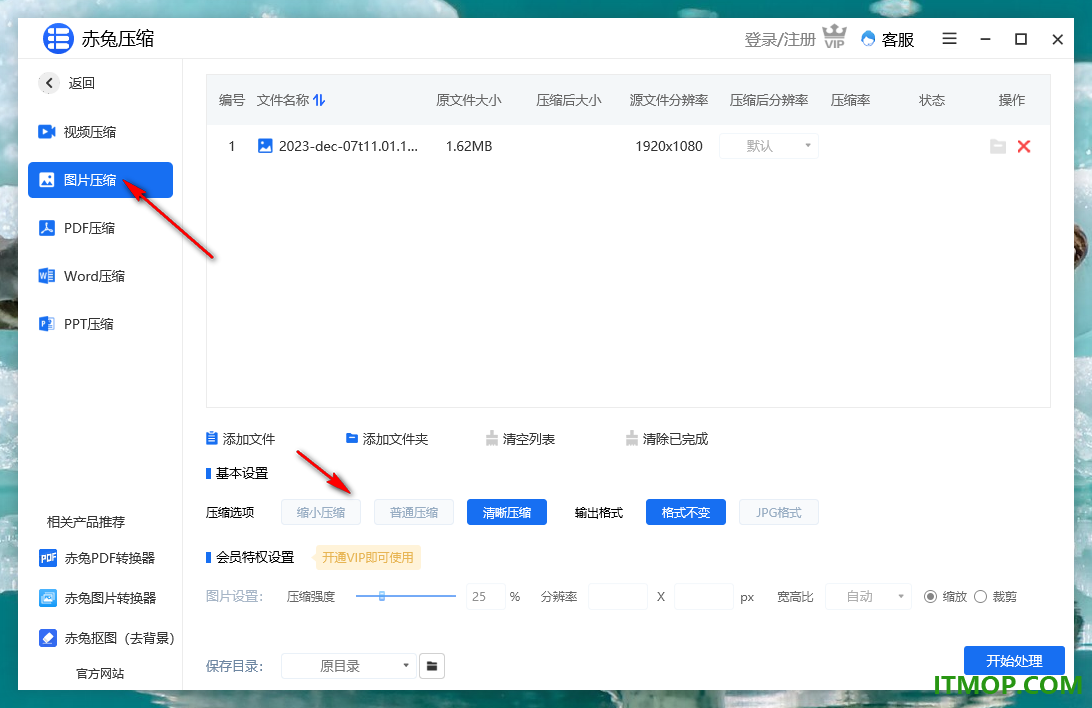1092x708 pixels.
Task: Click the 原文件大小 column header
Action: (x=469, y=100)
